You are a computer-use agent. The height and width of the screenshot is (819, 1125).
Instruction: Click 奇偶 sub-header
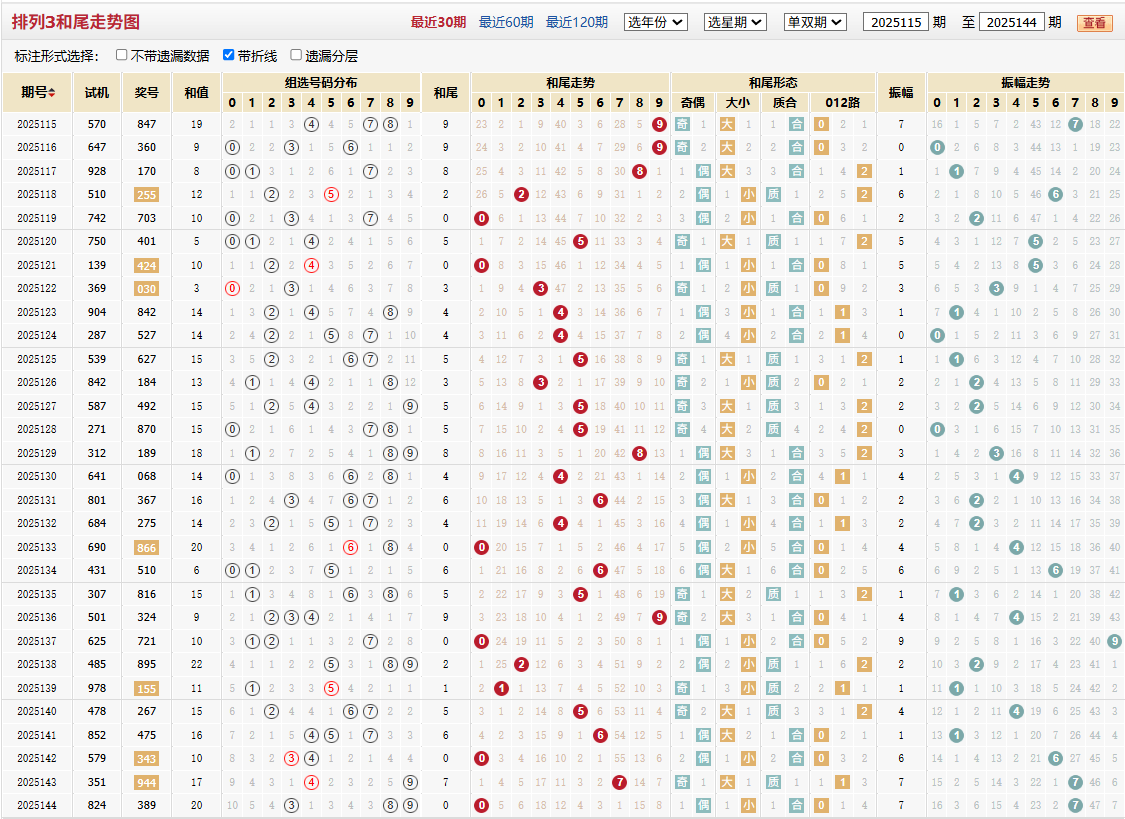(692, 103)
